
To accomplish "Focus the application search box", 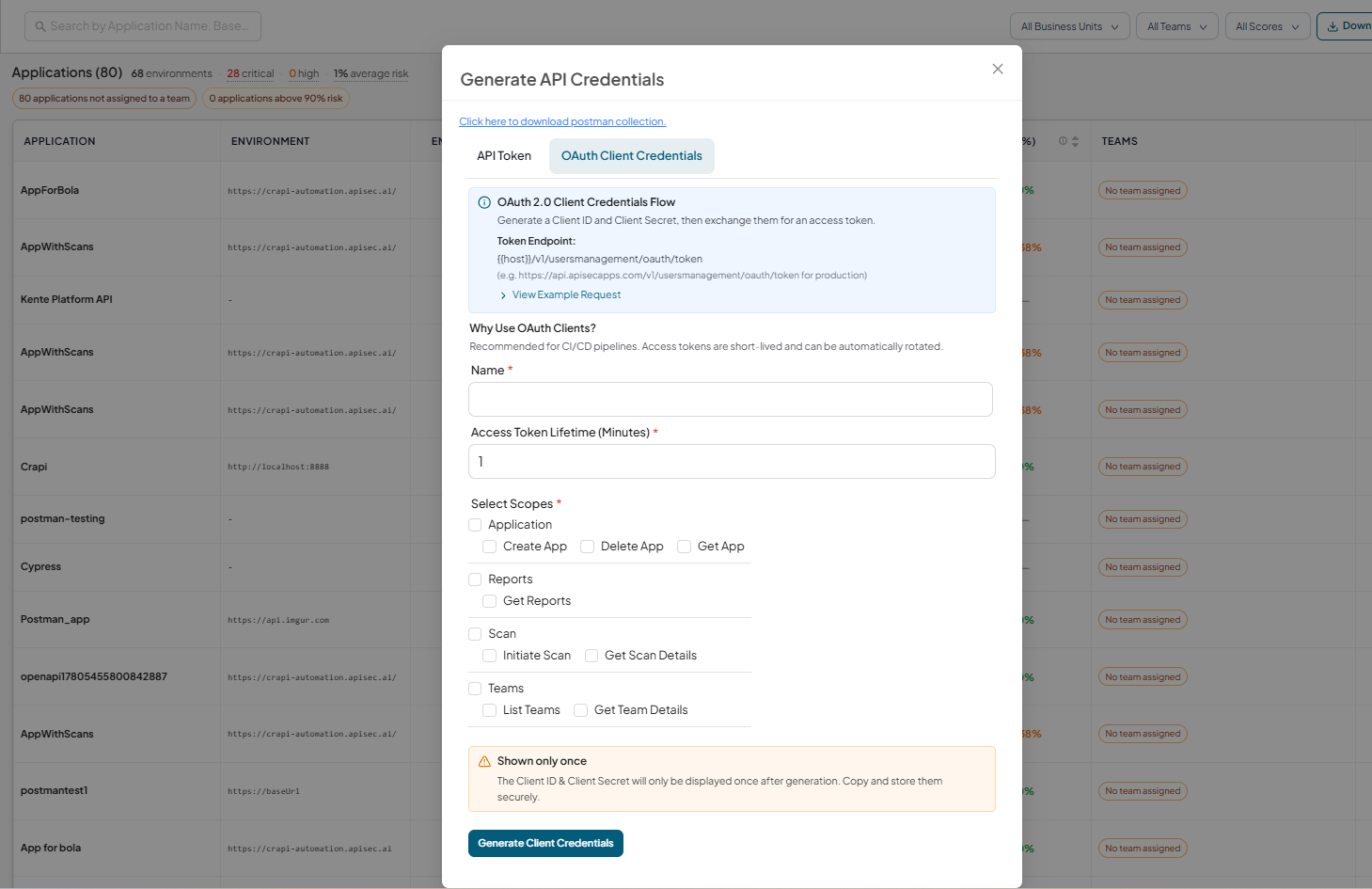I will click(x=143, y=26).
